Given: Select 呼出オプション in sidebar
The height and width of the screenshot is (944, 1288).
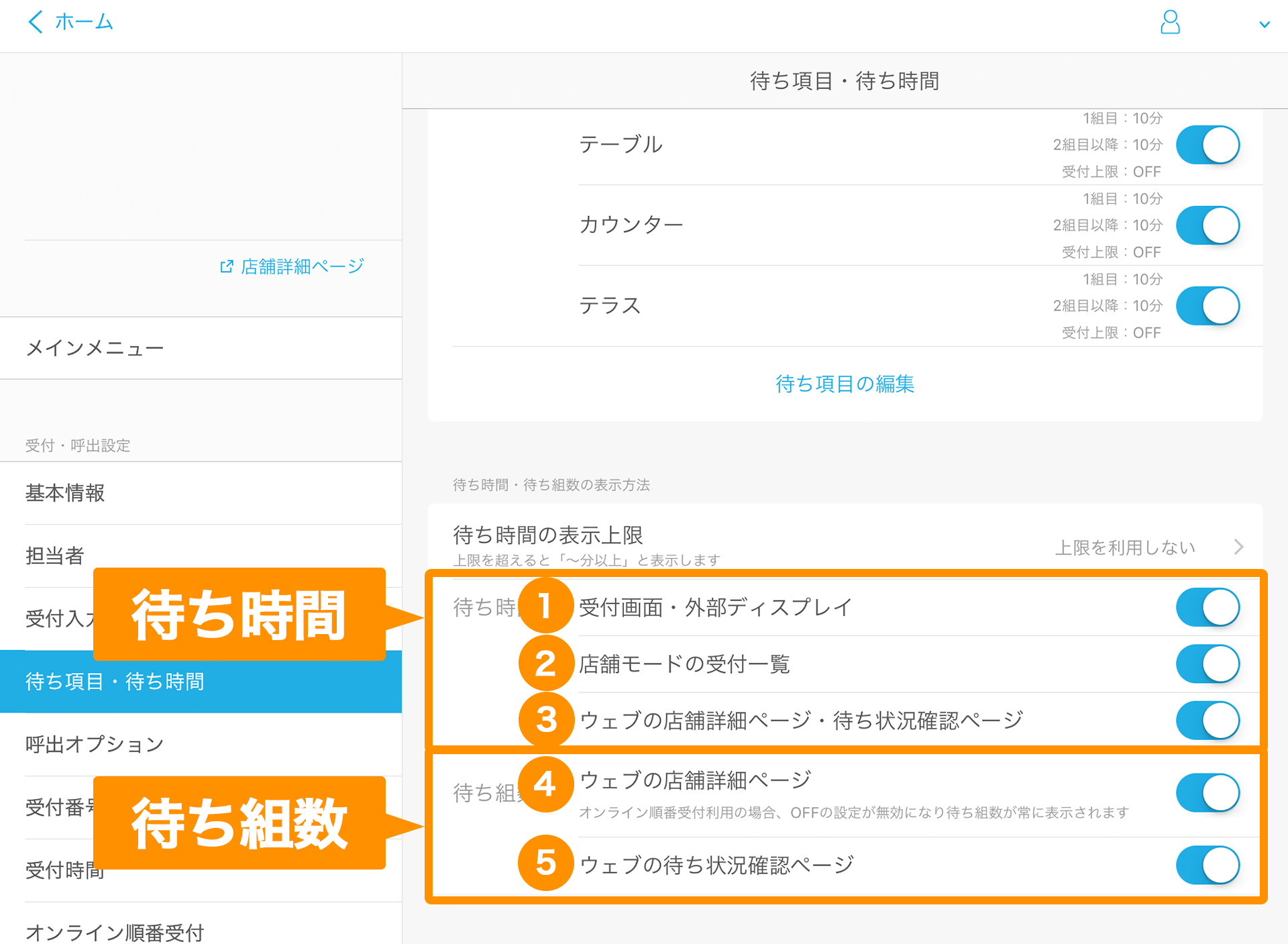Looking at the screenshot, I should pyautogui.click(x=201, y=744).
